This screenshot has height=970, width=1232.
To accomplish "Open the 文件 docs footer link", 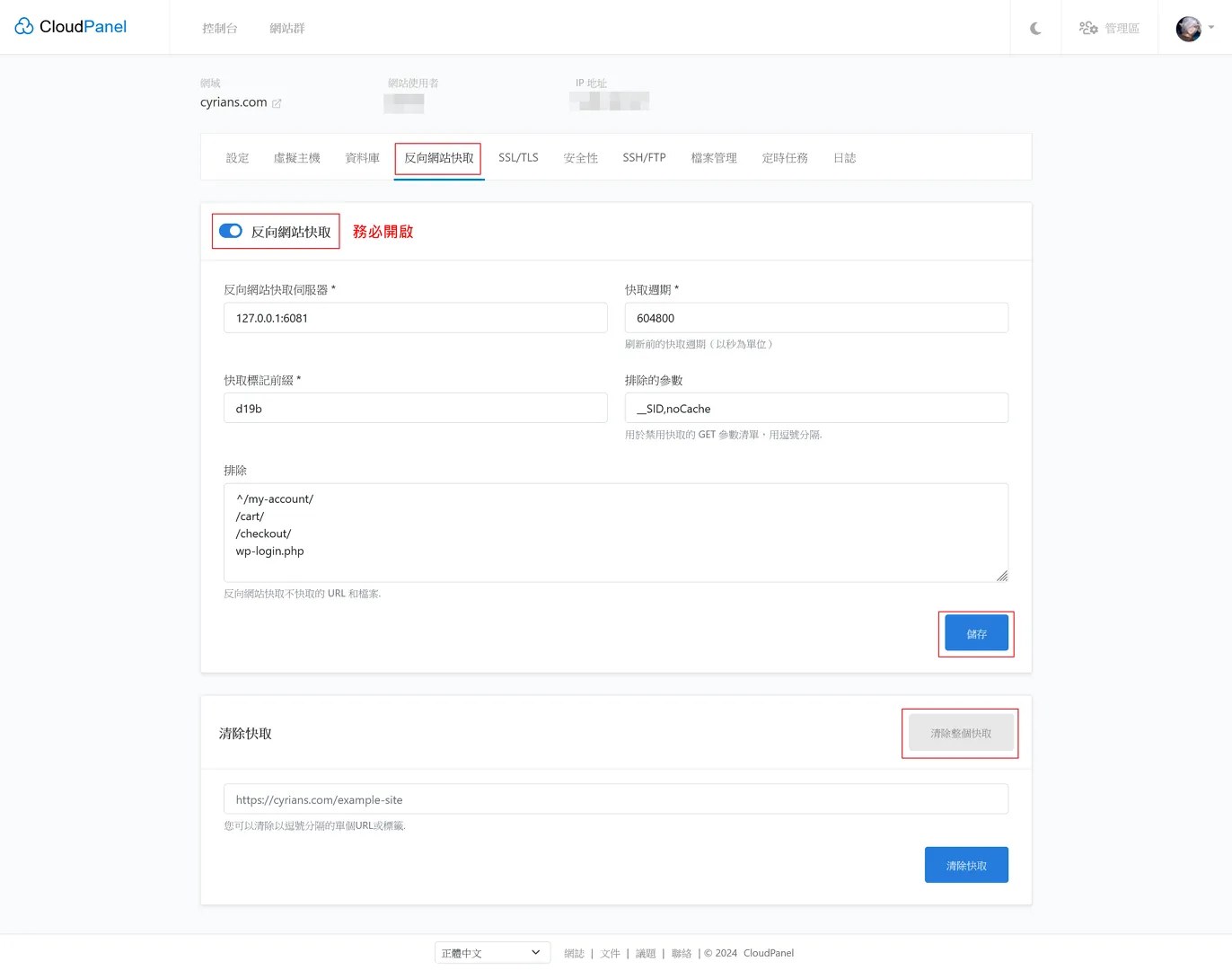I will tap(611, 954).
